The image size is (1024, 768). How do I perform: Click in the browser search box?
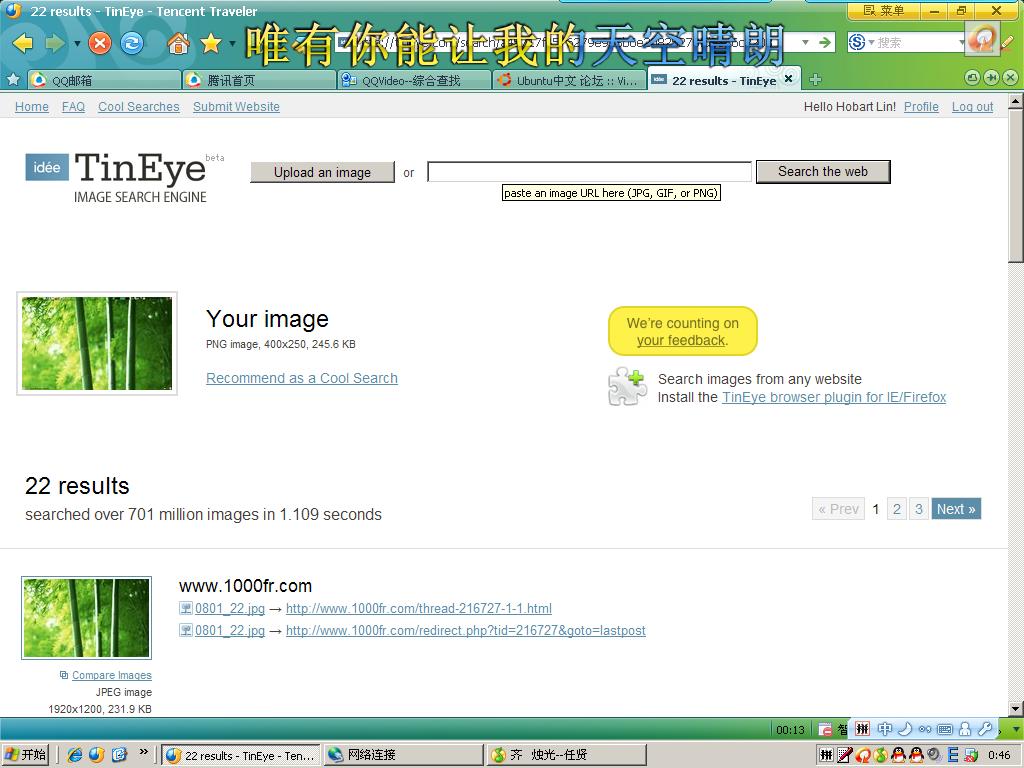[x=920, y=42]
